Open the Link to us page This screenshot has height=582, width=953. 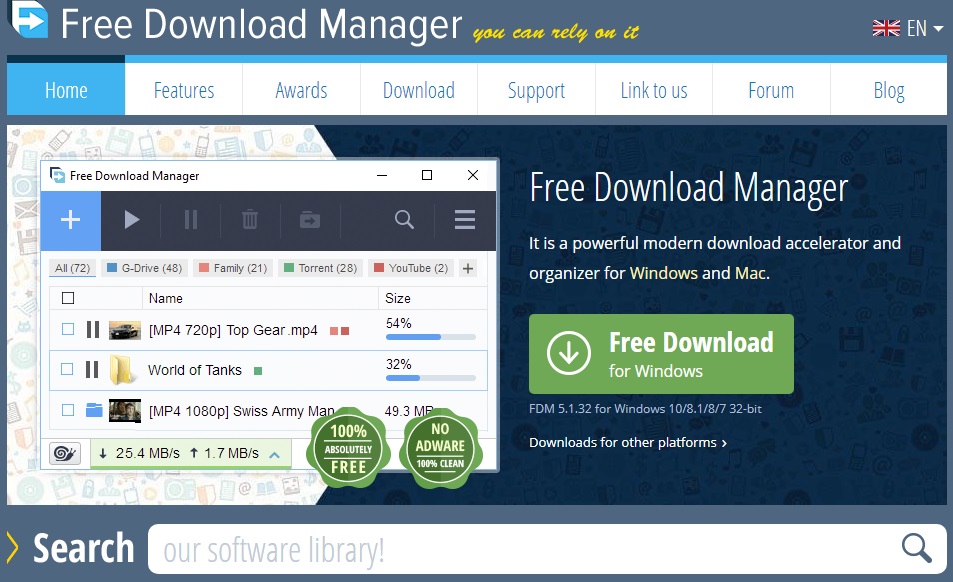tap(654, 90)
